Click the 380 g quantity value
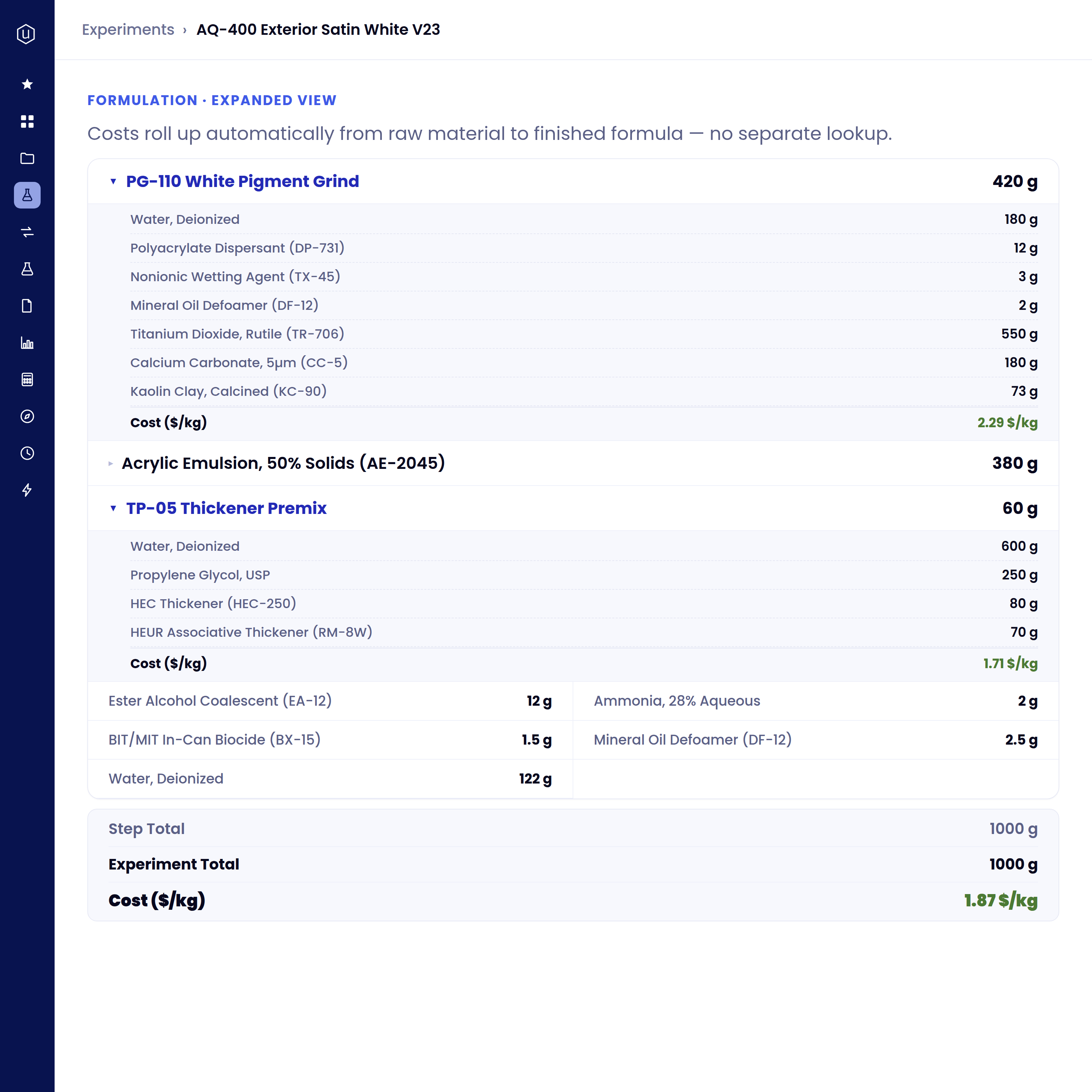The height and width of the screenshot is (1092, 1092). (1015, 463)
